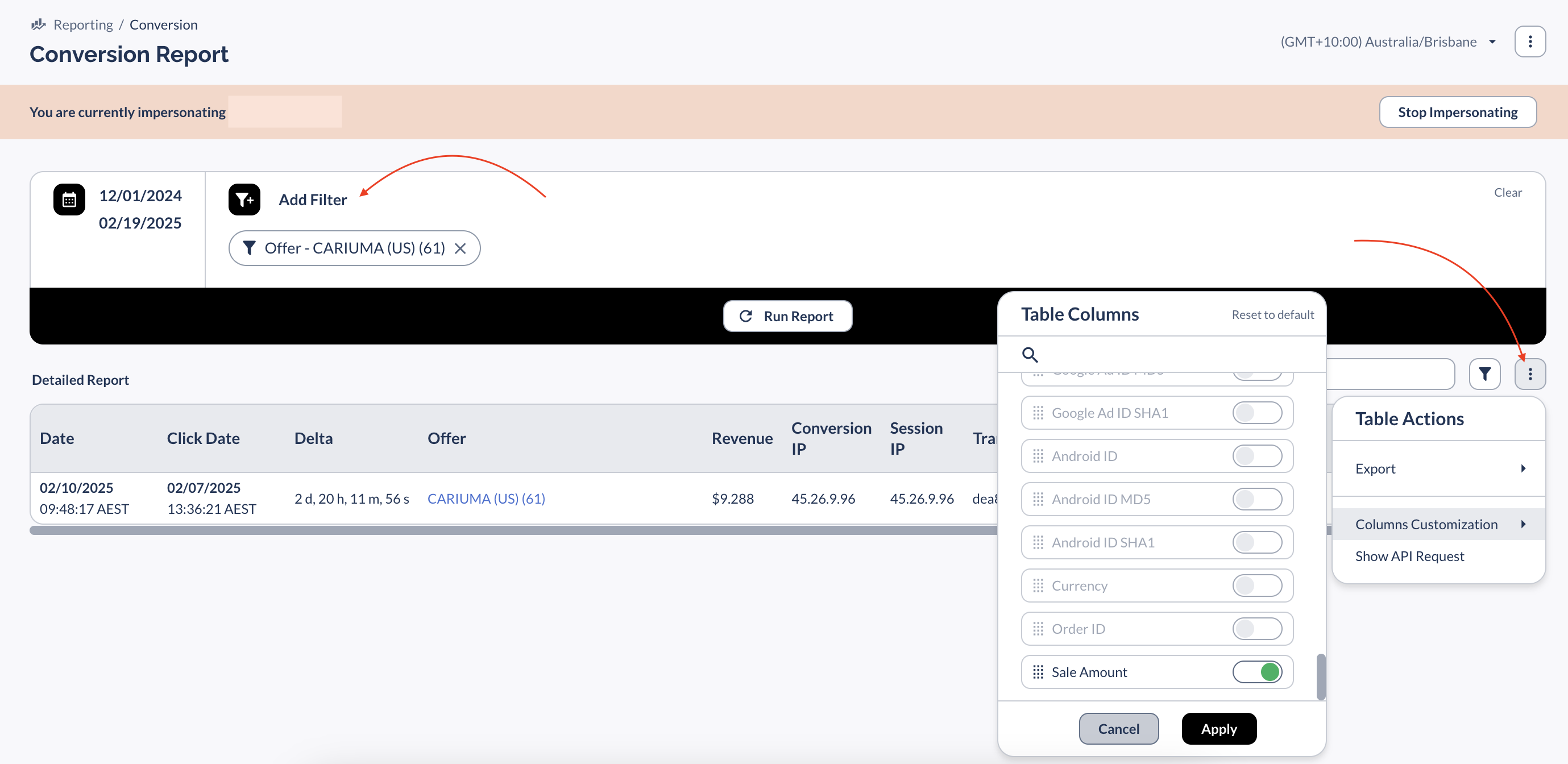Image resolution: width=1568 pixels, height=764 pixels.
Task: Disable the Sale Amount column toggle
Action: [x=1257, y=671]
